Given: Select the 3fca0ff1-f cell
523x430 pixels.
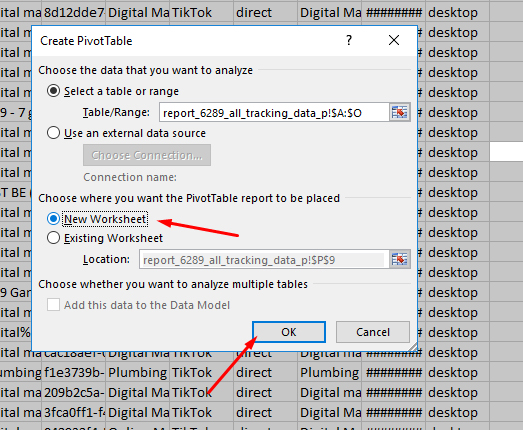Looking at the screenshot, I should point(74,412).
